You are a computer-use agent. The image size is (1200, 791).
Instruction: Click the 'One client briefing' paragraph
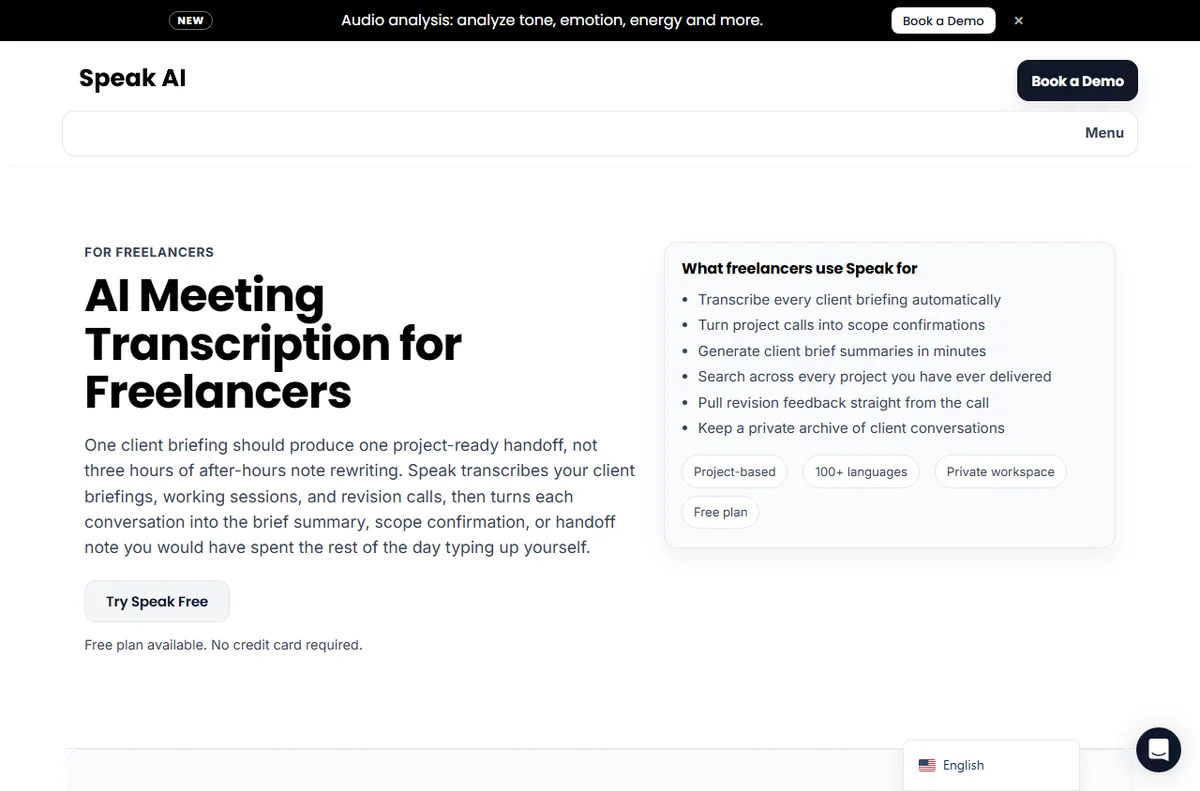[x=360, y=496]
